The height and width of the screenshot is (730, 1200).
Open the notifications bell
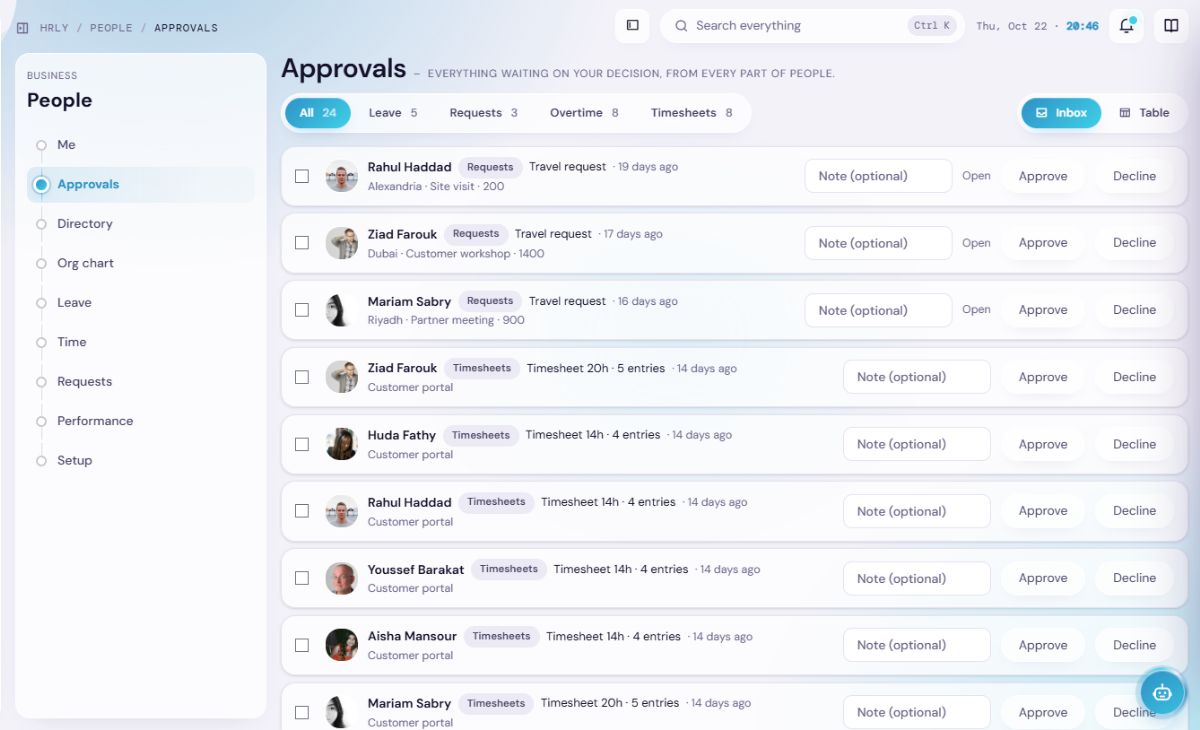coord(1126,26)
